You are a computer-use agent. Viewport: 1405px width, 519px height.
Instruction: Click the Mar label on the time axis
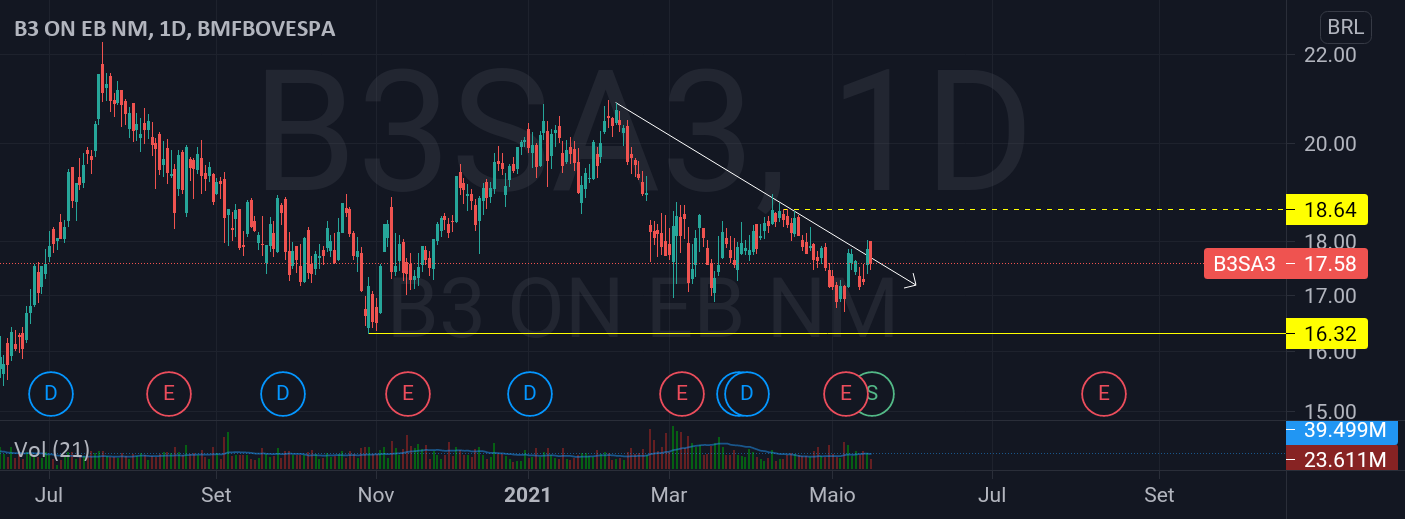[x=668, y=495]
